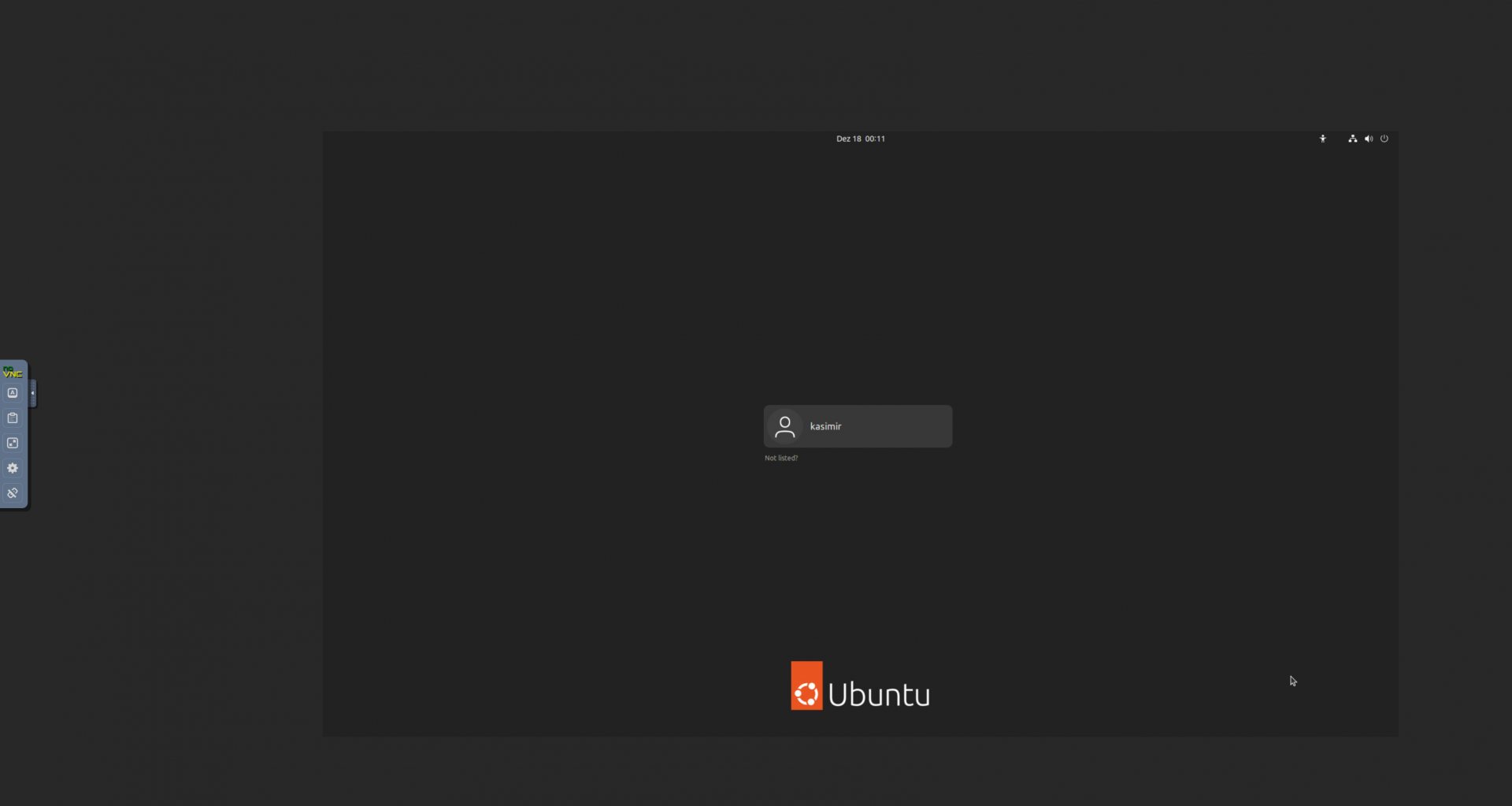Click the kasimir user avatar icon
1512x806 pixels.
784,426
